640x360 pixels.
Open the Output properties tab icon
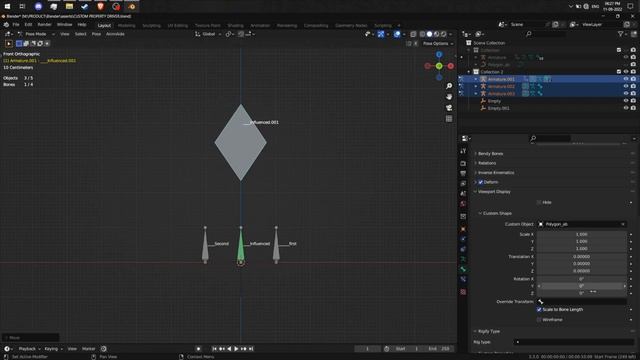point(463,173)
